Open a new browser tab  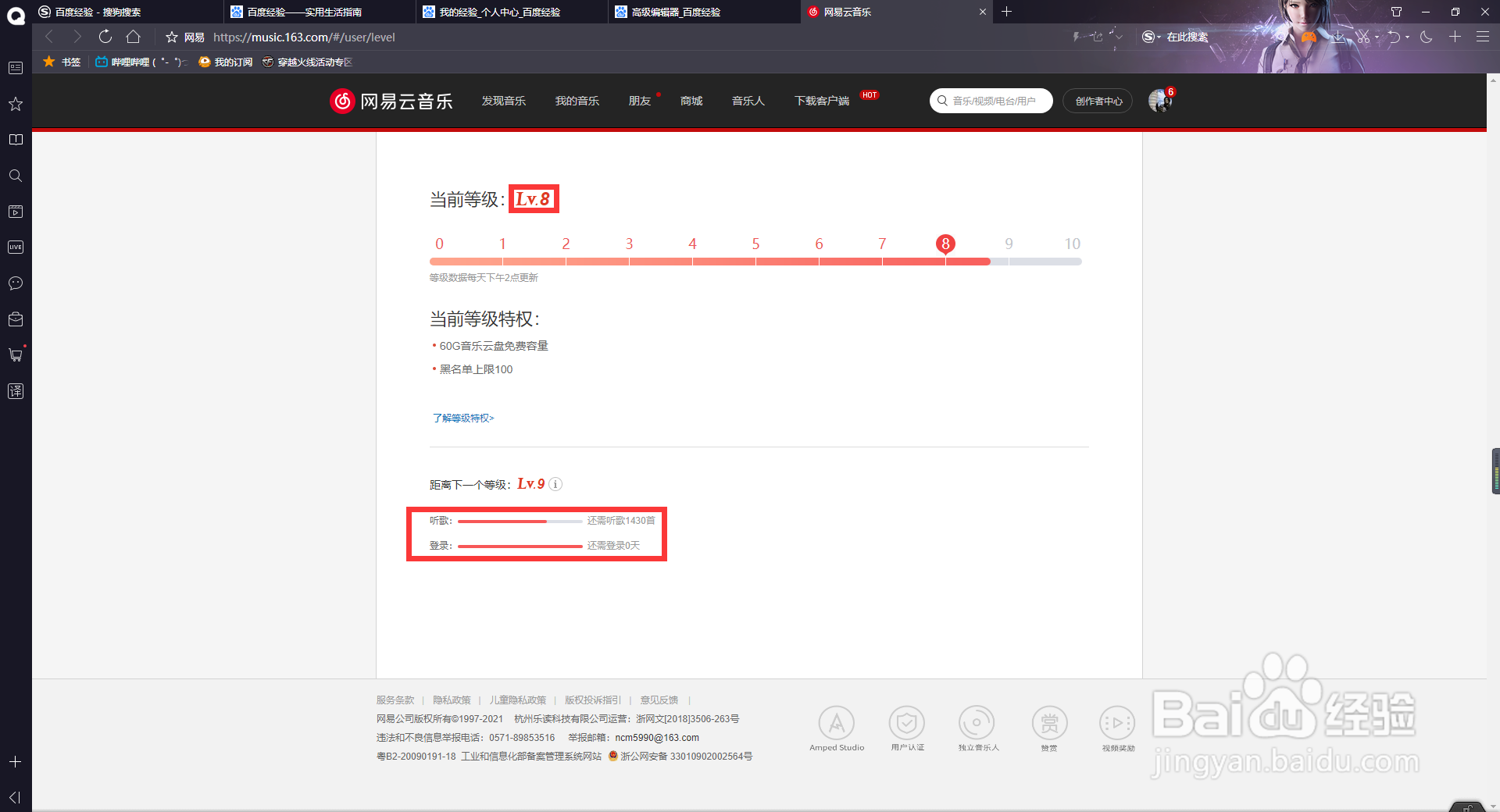(x=1006, y=12)
